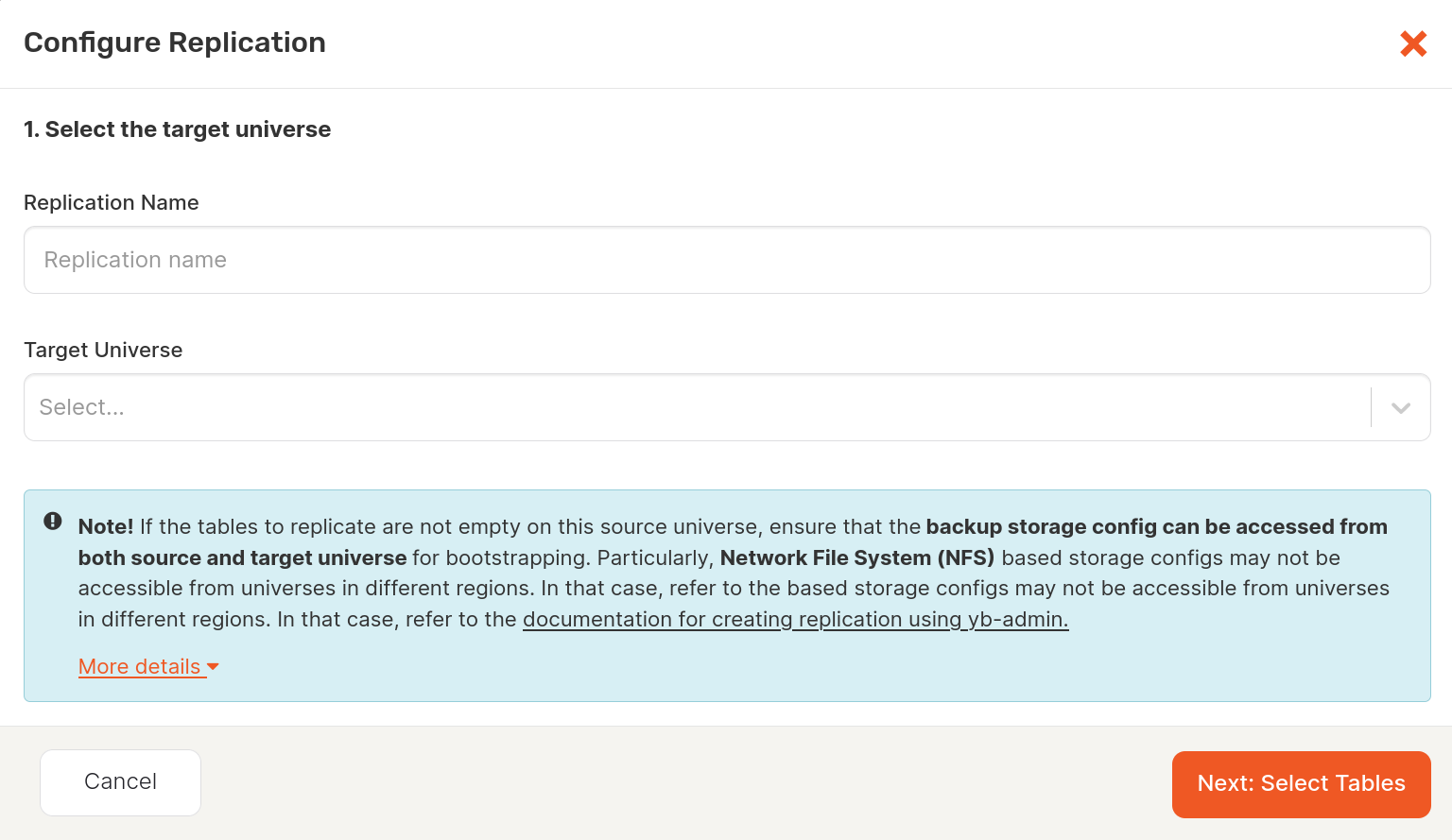Viewport: 1452px width, 840px height.
Task: Open the Target Universe dropdown via its chevron
Action: [1400, 407]
